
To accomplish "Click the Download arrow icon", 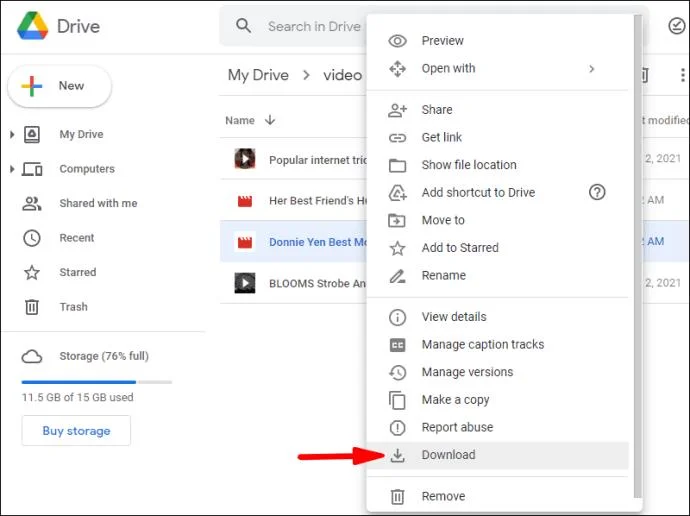I will pyautogui.click(x=397, y=455).
